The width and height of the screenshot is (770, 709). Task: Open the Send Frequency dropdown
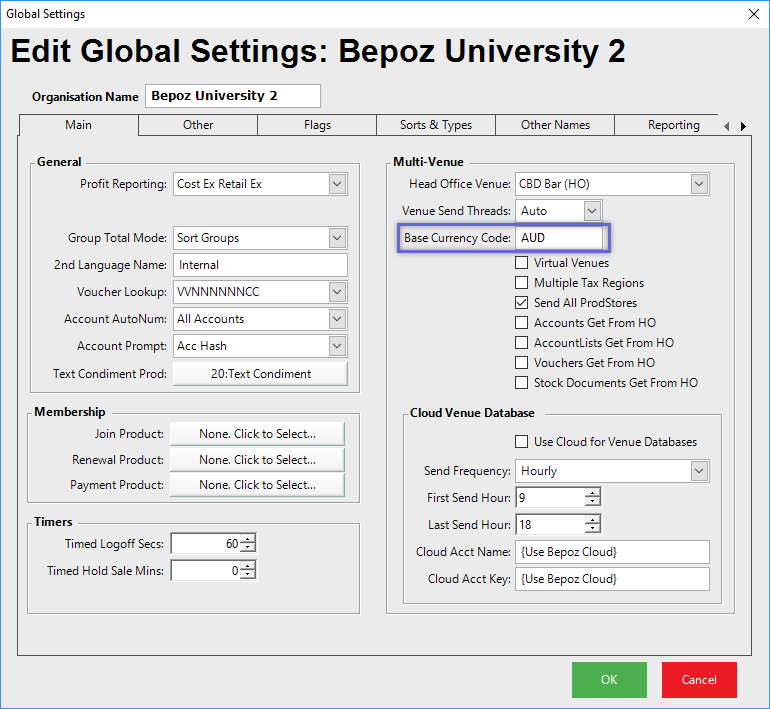(699, 471)
